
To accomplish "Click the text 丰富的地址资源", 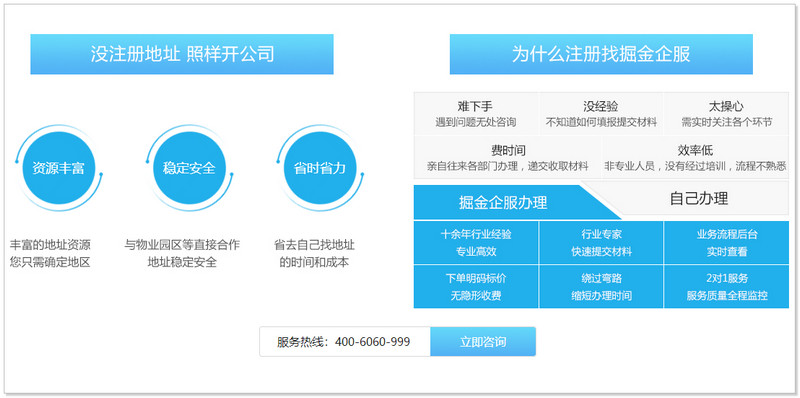I will point(50,244).
